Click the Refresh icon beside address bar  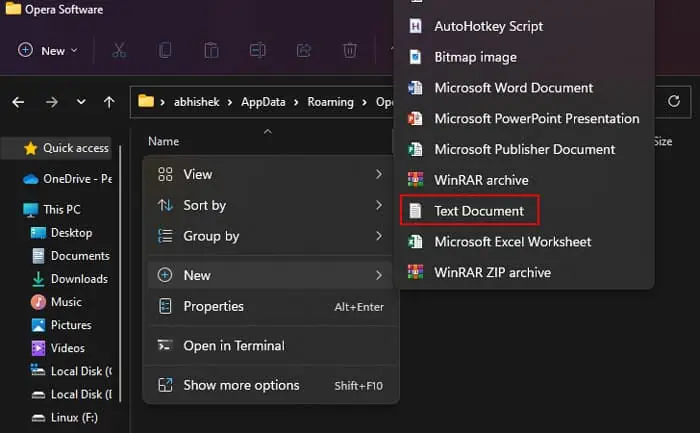(674, 101)
